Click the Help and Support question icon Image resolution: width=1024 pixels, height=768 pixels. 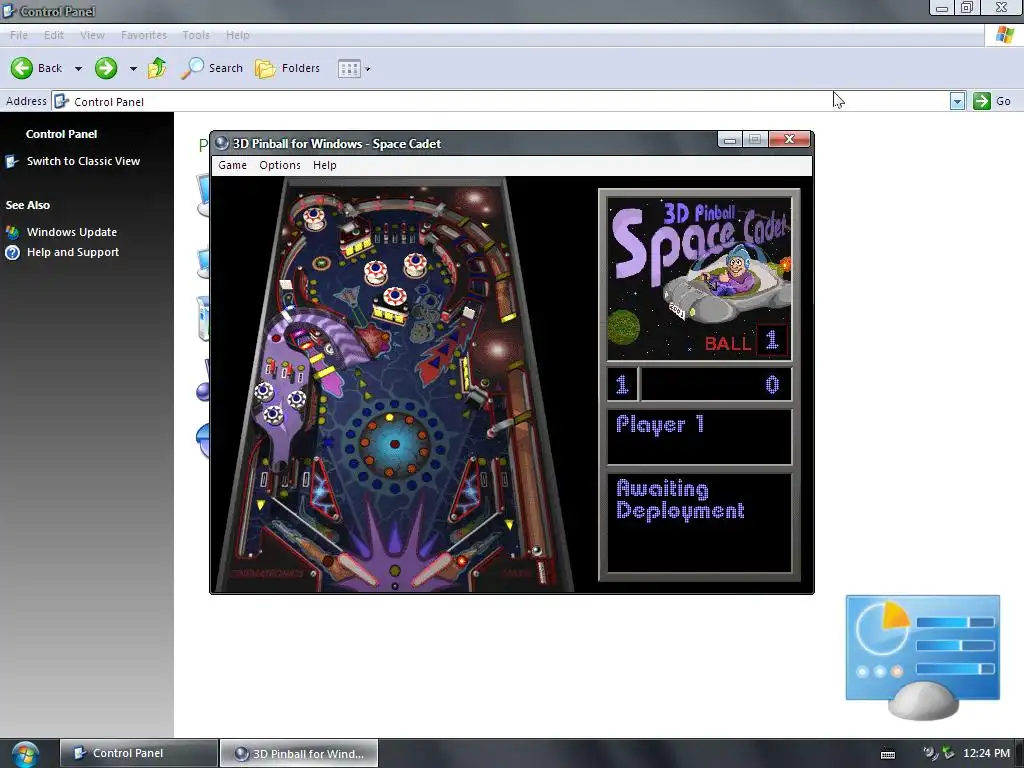(x=12, y=252)
